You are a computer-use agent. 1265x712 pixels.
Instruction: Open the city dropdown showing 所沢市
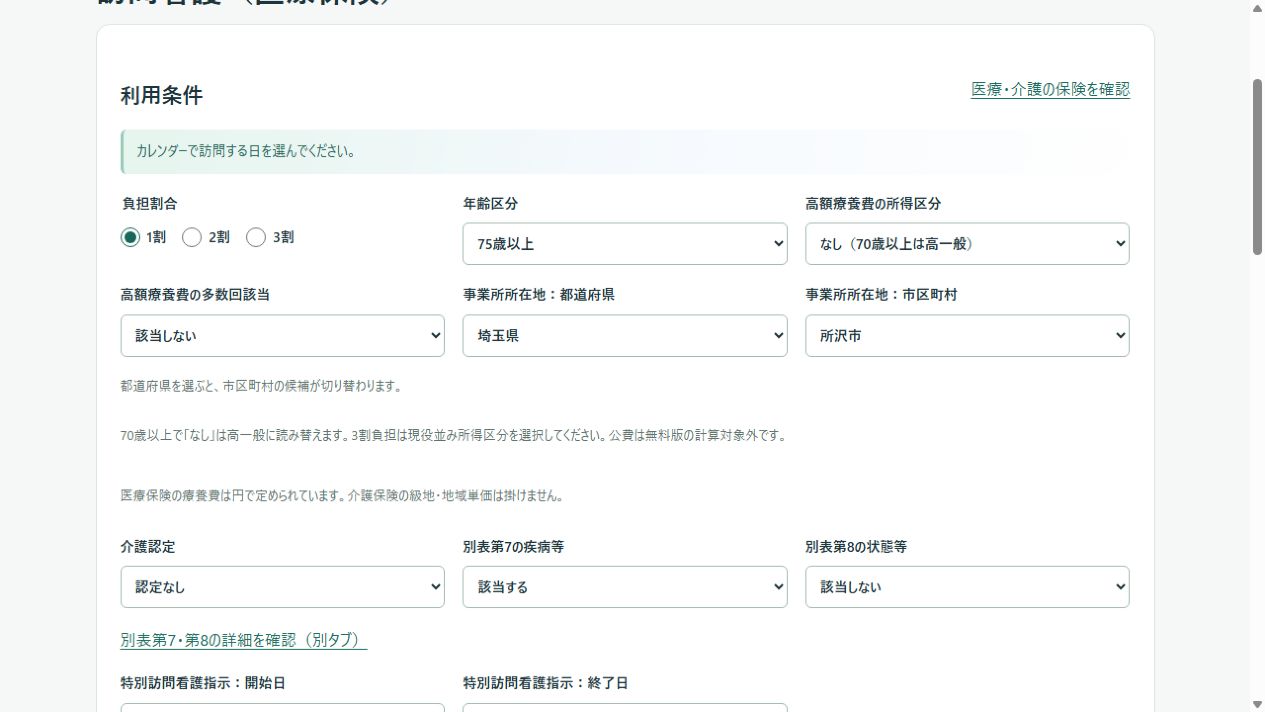coord(967,336)
